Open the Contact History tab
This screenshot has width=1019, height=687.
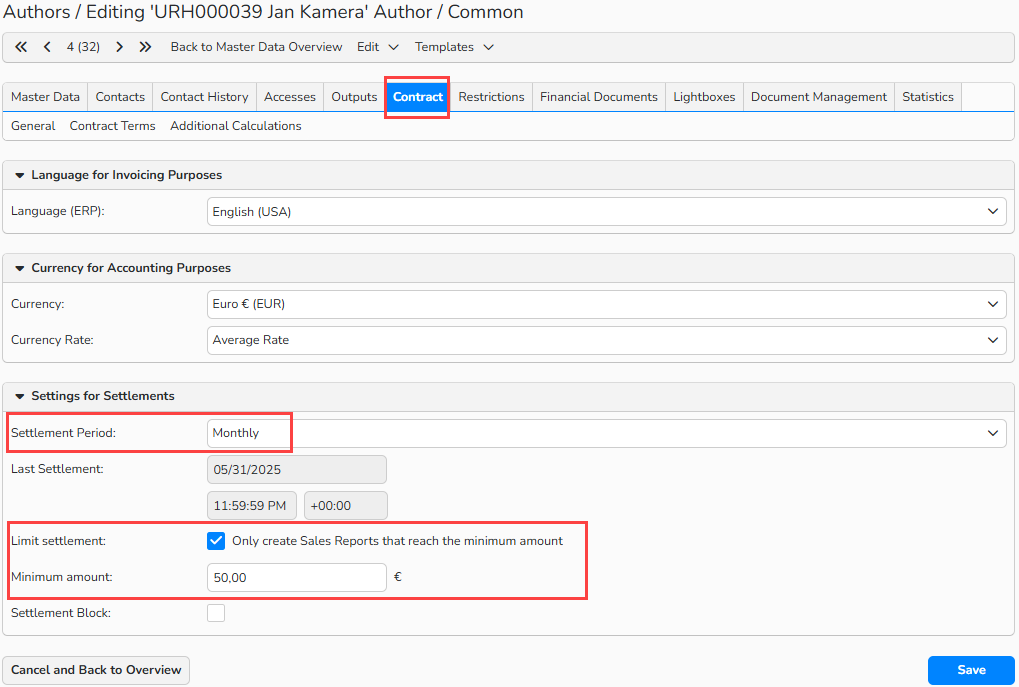204,97
